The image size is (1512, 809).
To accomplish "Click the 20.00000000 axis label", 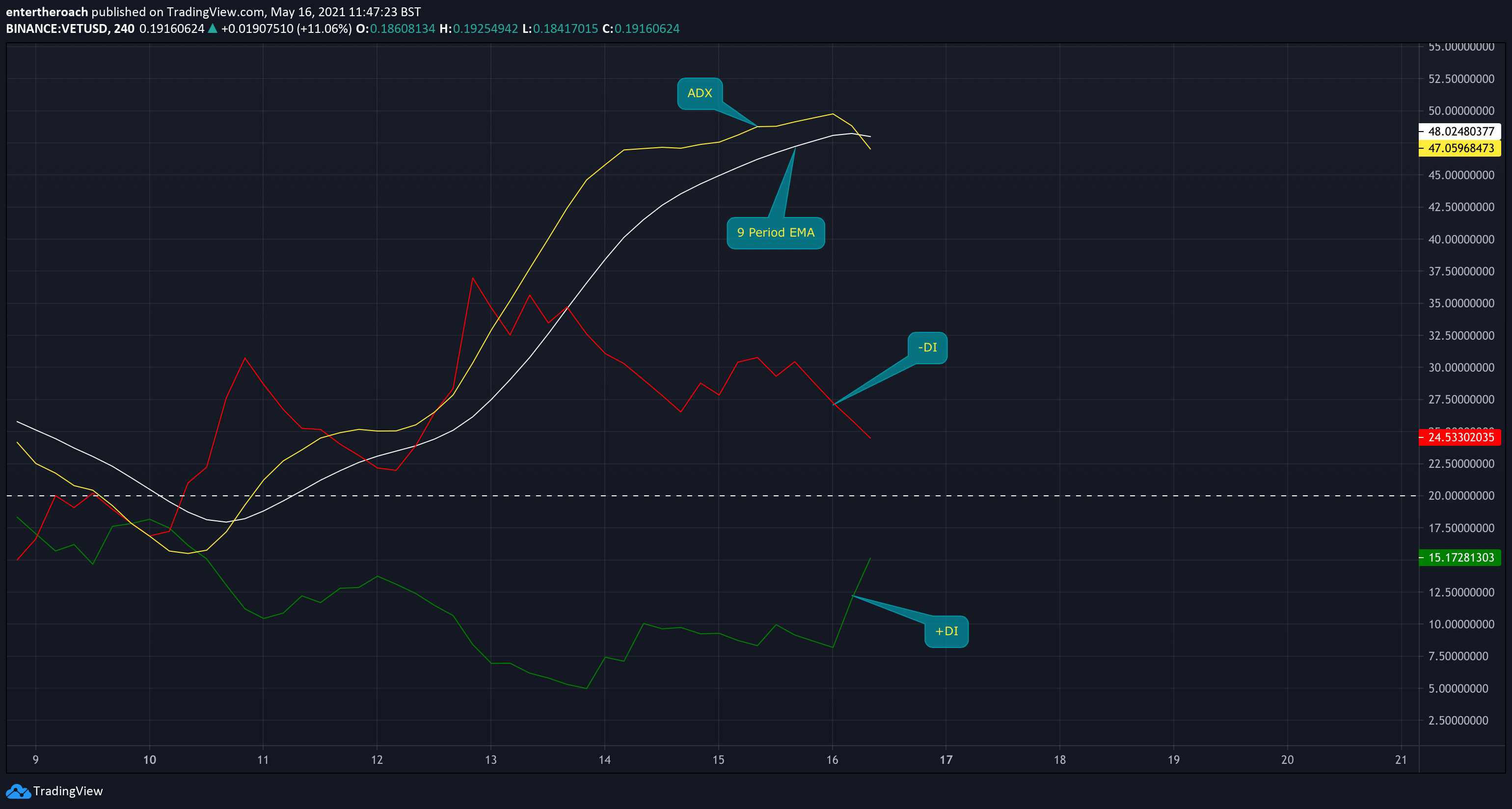I will tap(1461, 496).
